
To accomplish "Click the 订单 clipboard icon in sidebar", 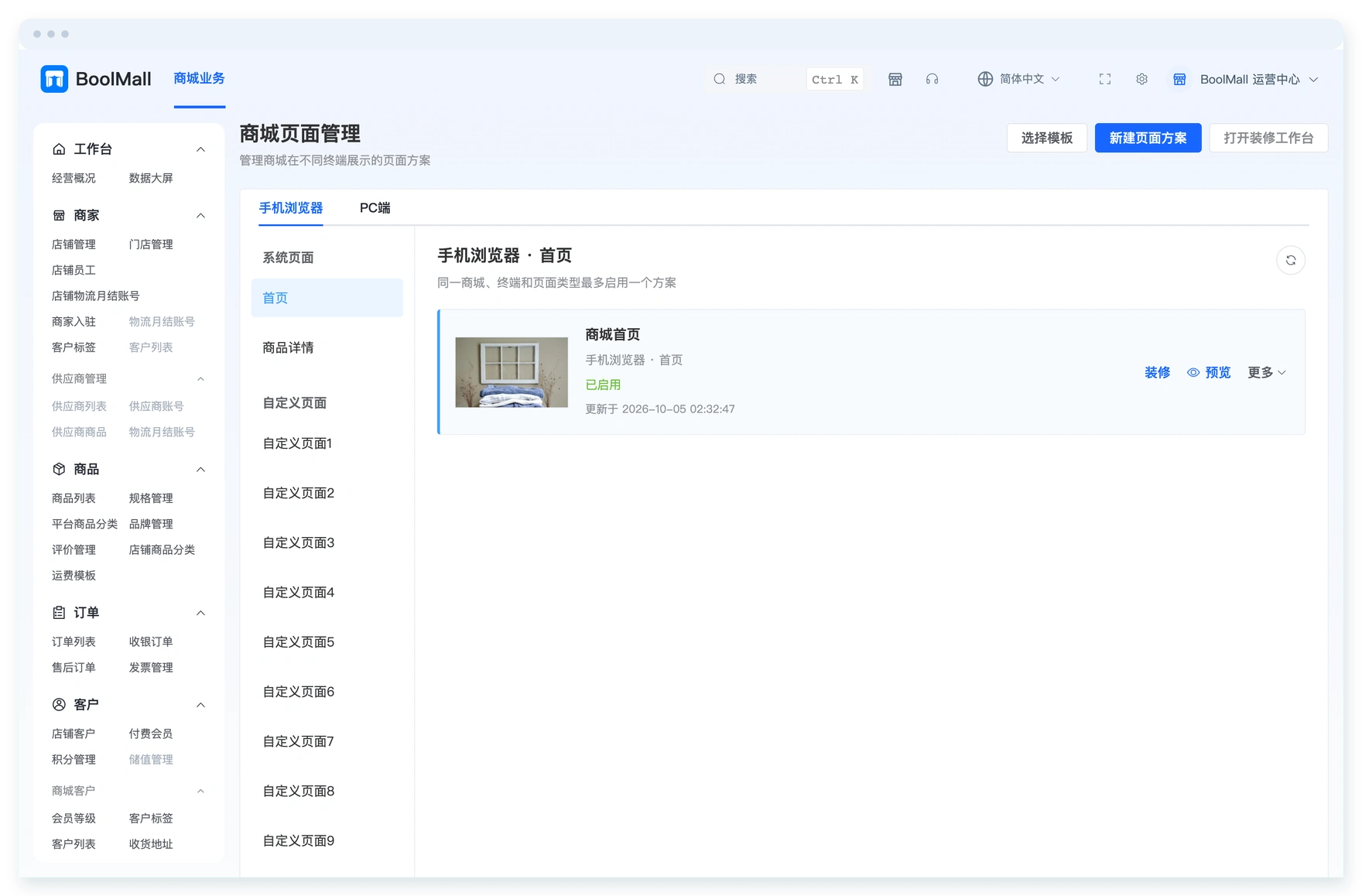I will [59, 612].
